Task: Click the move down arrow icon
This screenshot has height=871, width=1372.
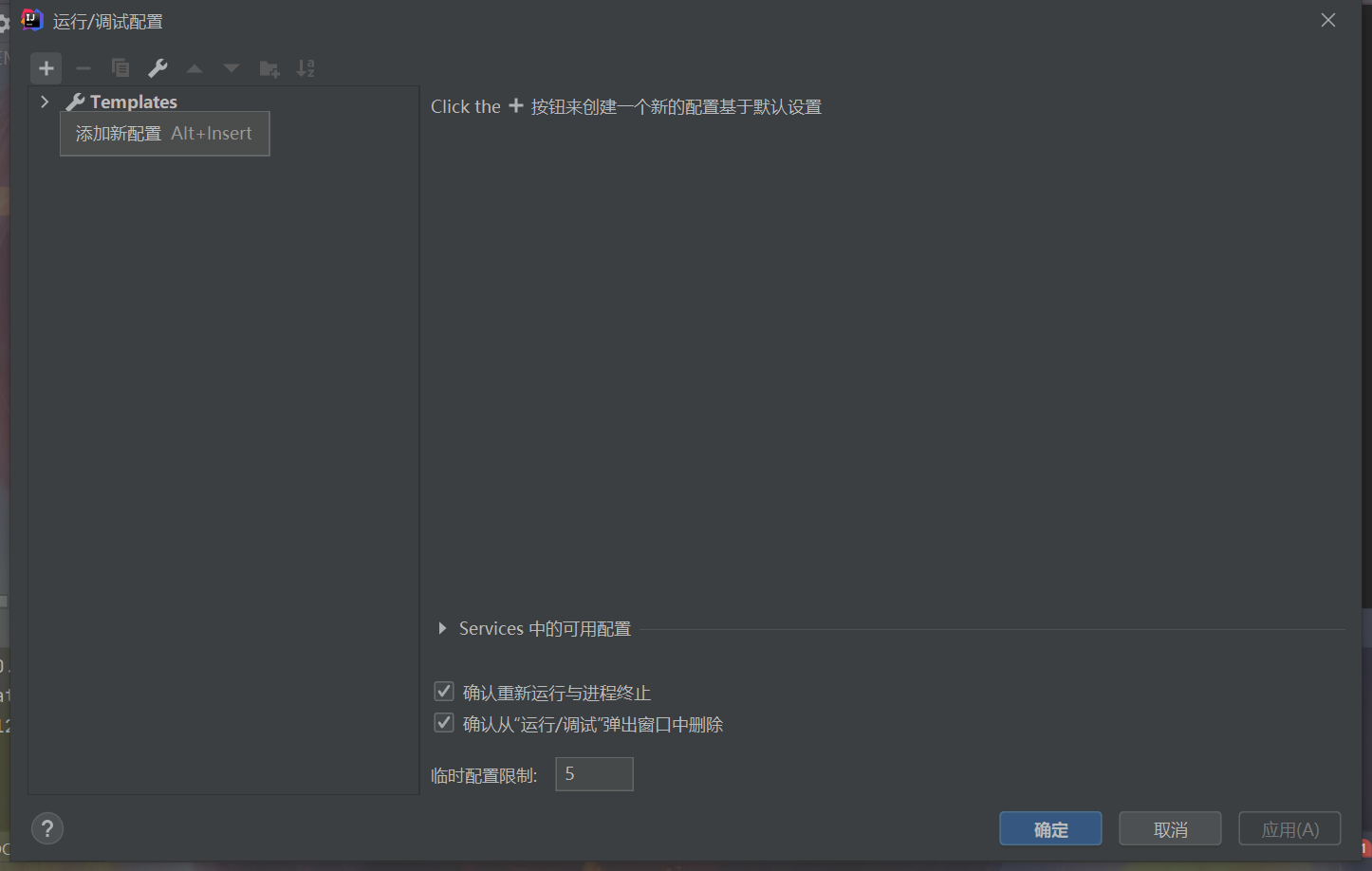Action: point(231,67)
